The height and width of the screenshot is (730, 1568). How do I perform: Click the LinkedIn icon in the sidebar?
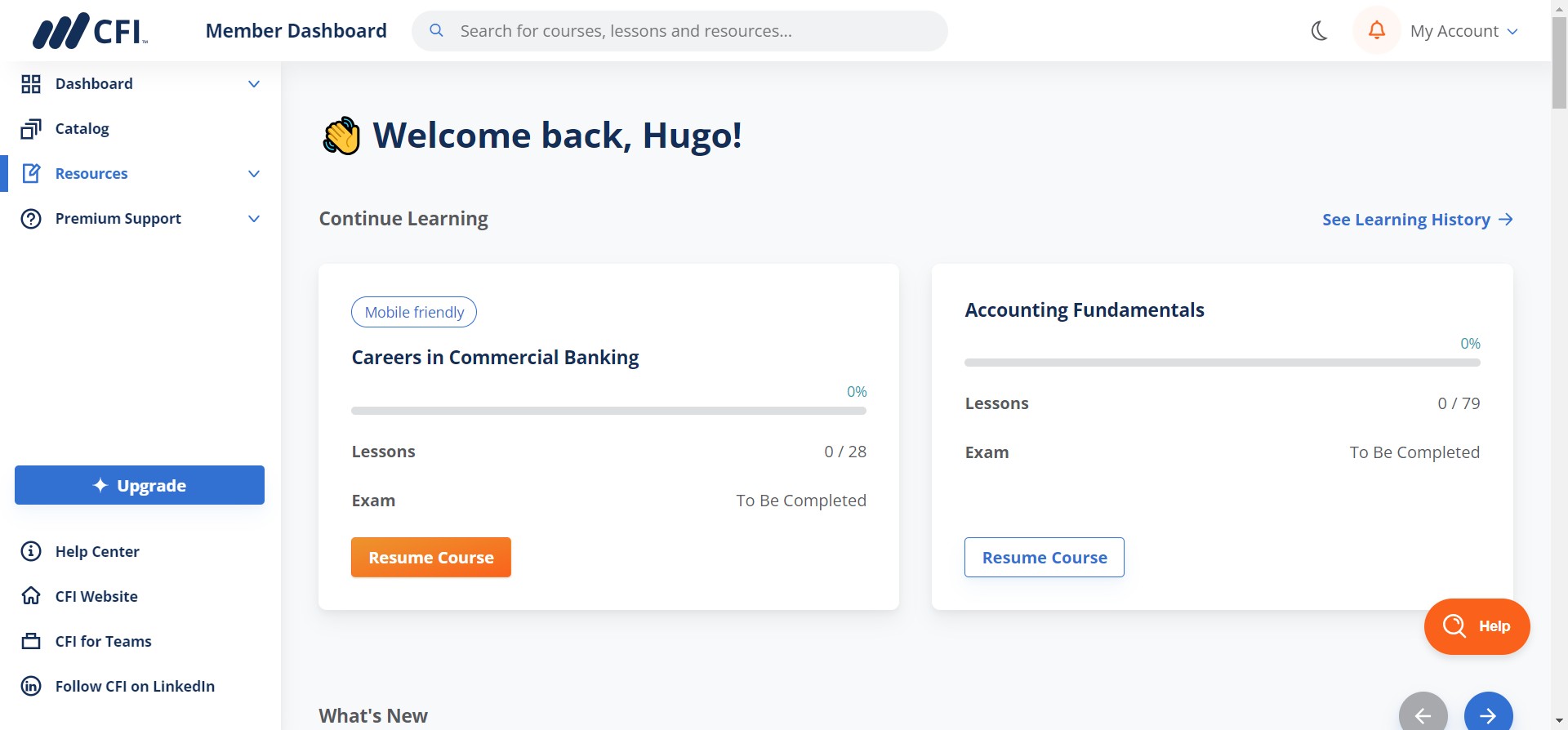pos(31,686)
